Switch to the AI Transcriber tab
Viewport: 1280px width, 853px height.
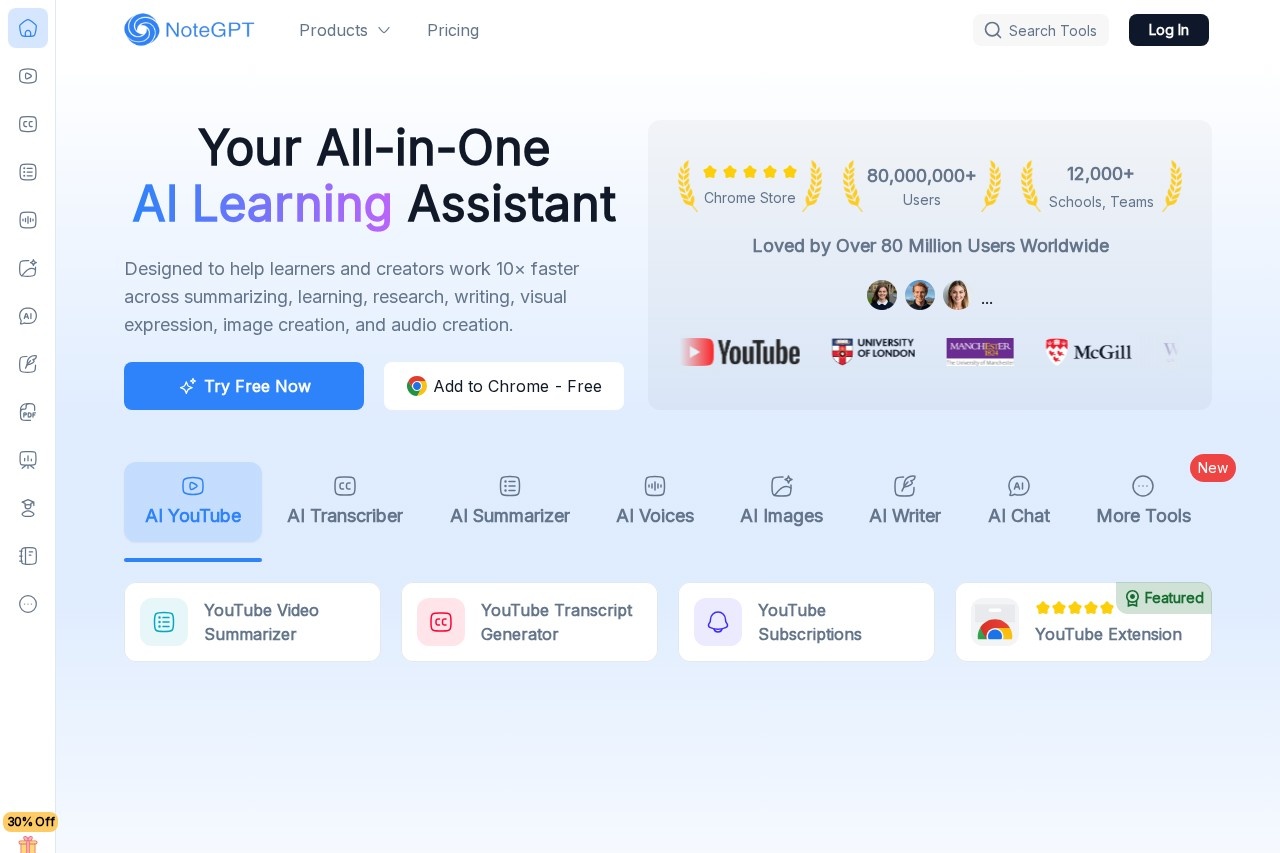click(345, 502)
